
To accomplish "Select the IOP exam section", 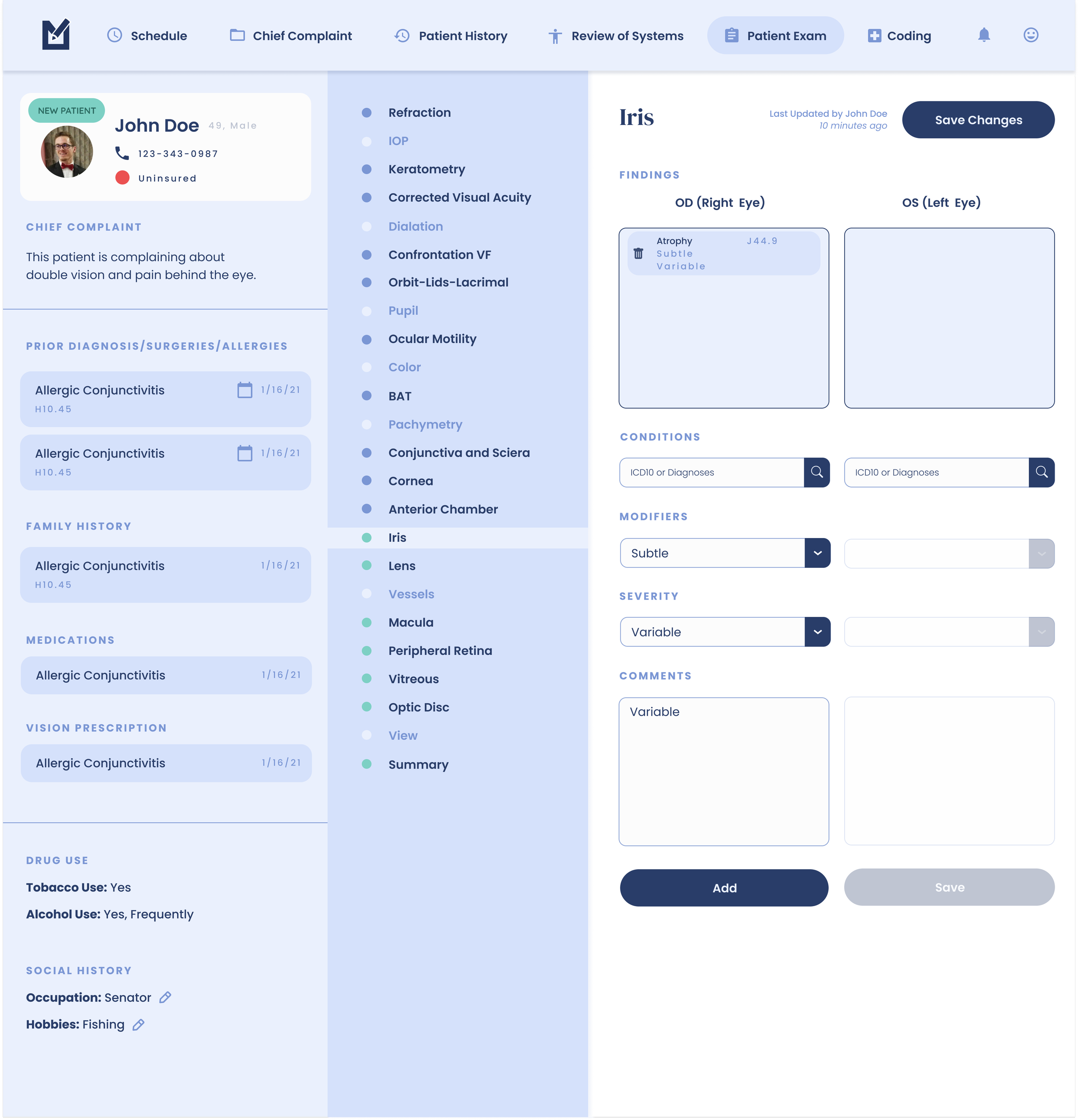I will coord(398,141).
